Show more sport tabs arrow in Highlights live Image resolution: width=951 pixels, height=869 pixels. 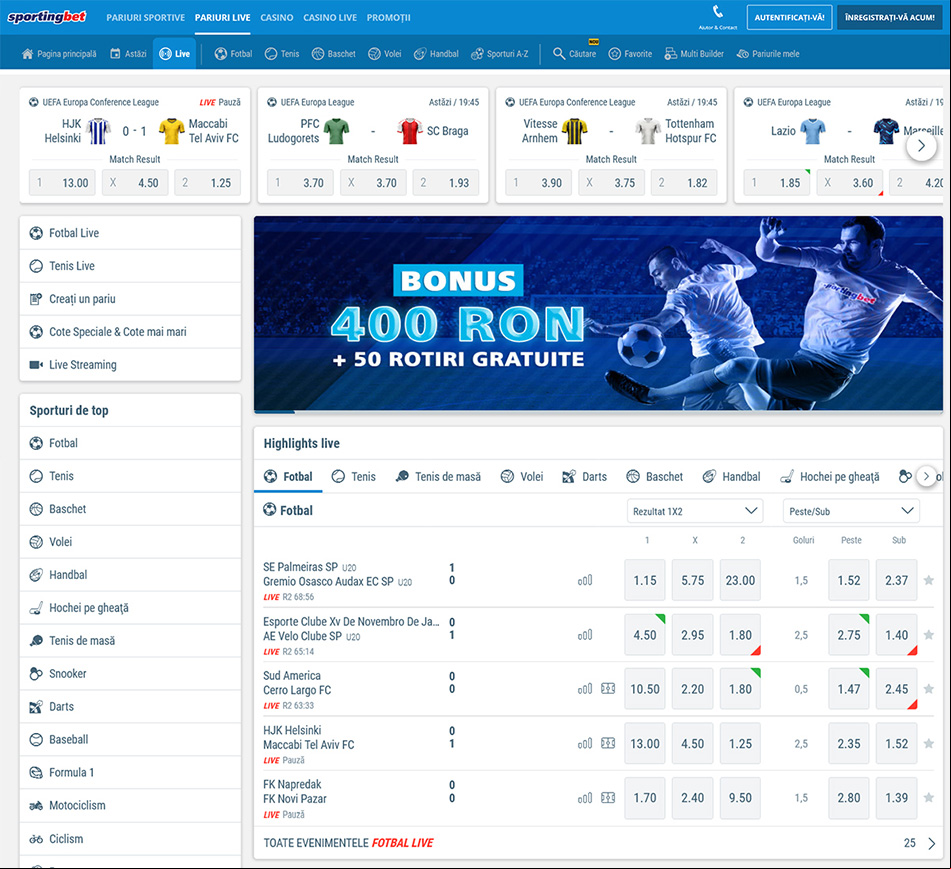pyautogui.click(x=926, y=477)
